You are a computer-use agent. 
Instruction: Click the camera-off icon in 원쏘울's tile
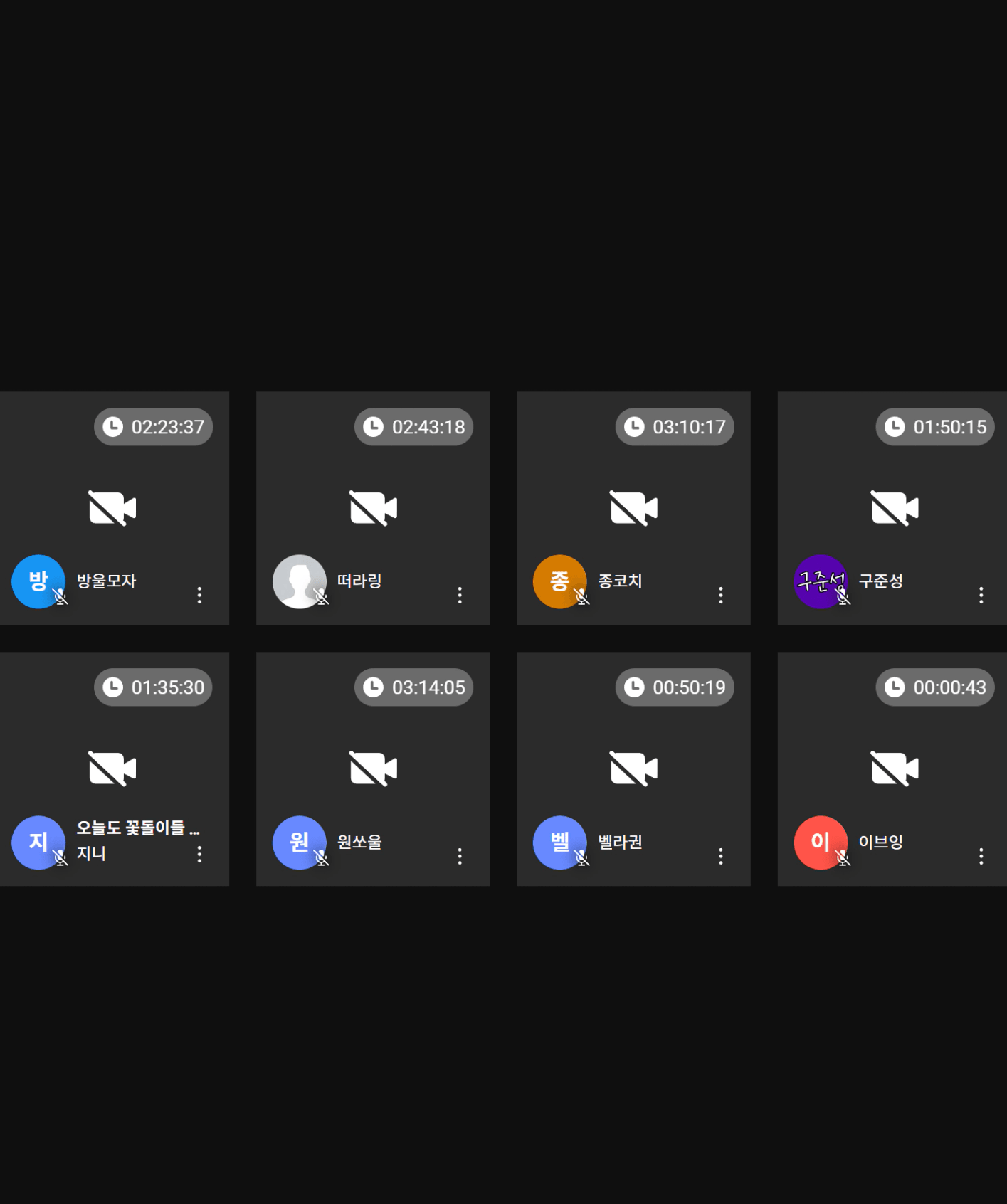coord(373,769)
